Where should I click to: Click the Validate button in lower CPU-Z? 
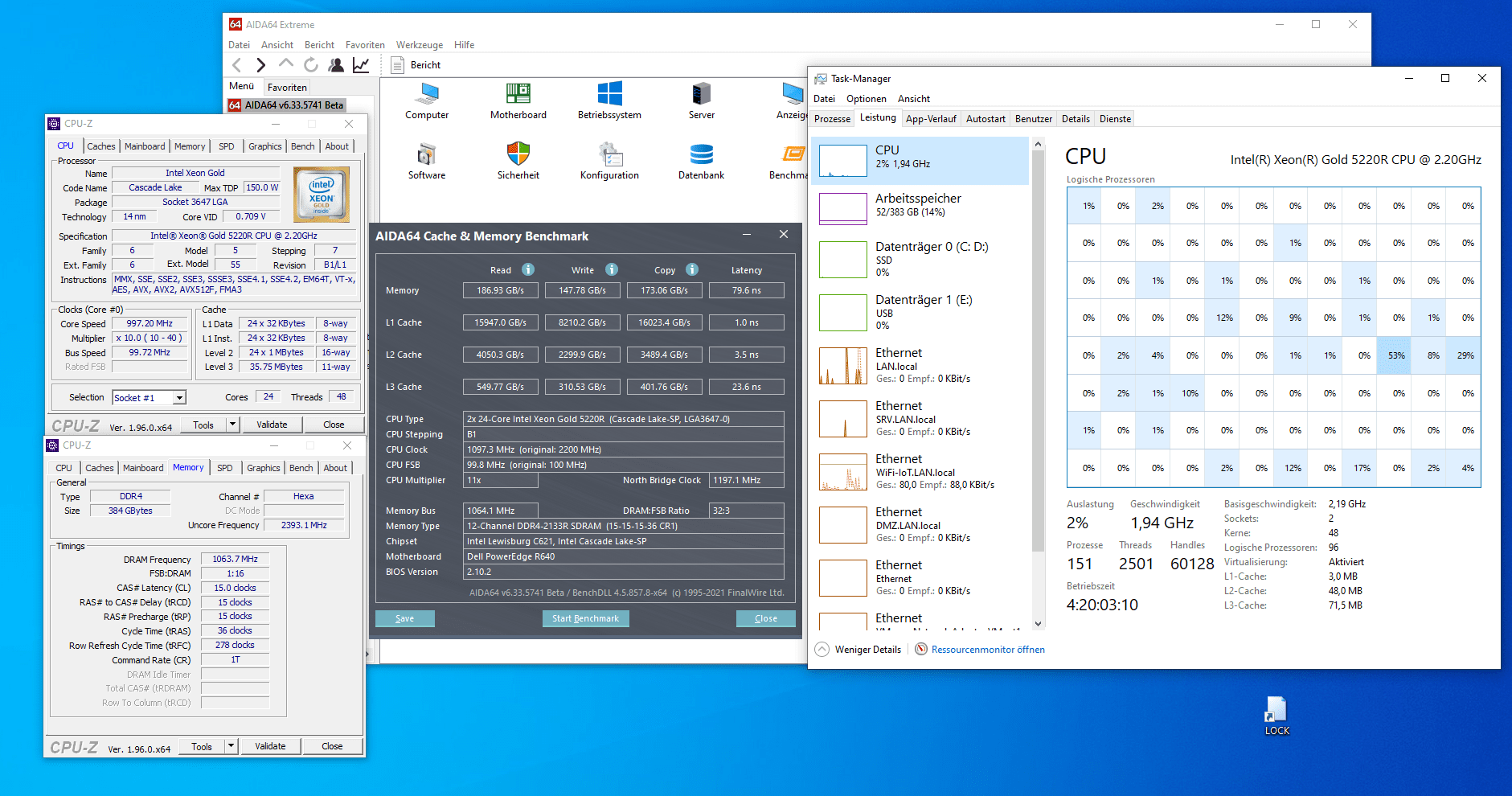click(270, 746)
